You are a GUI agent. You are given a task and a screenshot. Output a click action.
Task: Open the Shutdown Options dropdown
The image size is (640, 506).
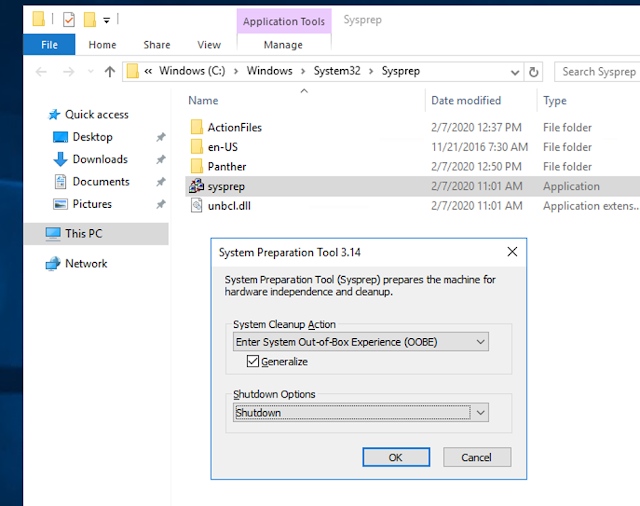point(361,413)
